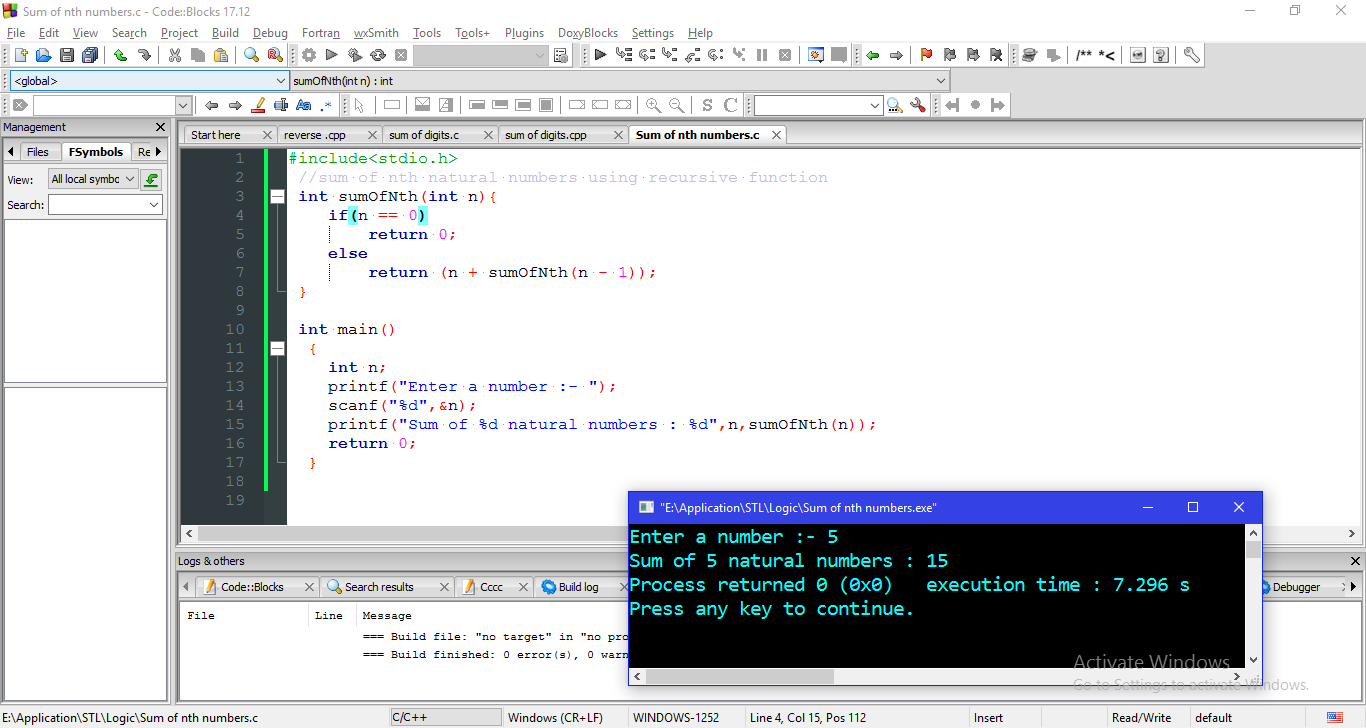Switch to the Files tab in Management panel
The height and width of the screenshot is (728, 1366).
38,151
